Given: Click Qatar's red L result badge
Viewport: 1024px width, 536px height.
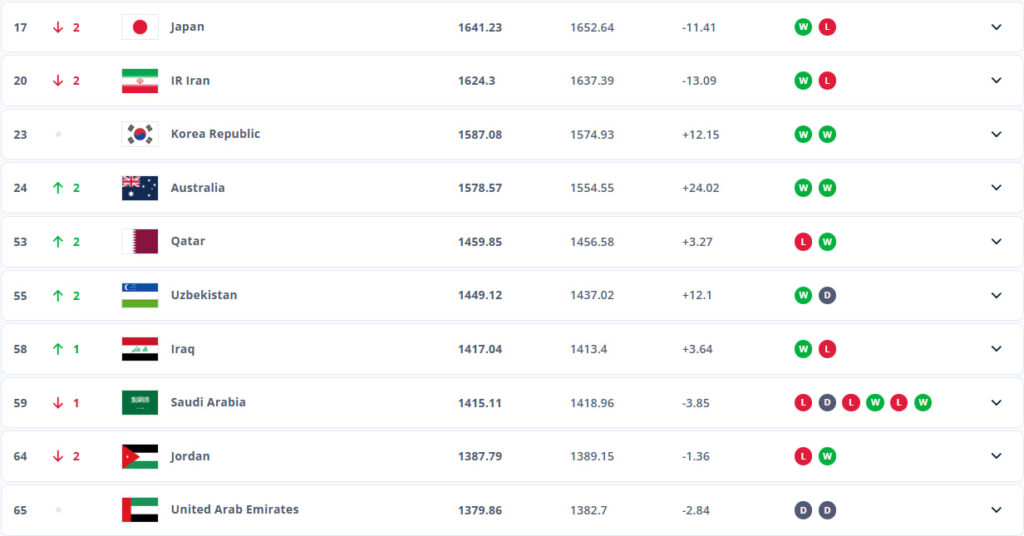Looking at the screenshot, I should (803, 242).
